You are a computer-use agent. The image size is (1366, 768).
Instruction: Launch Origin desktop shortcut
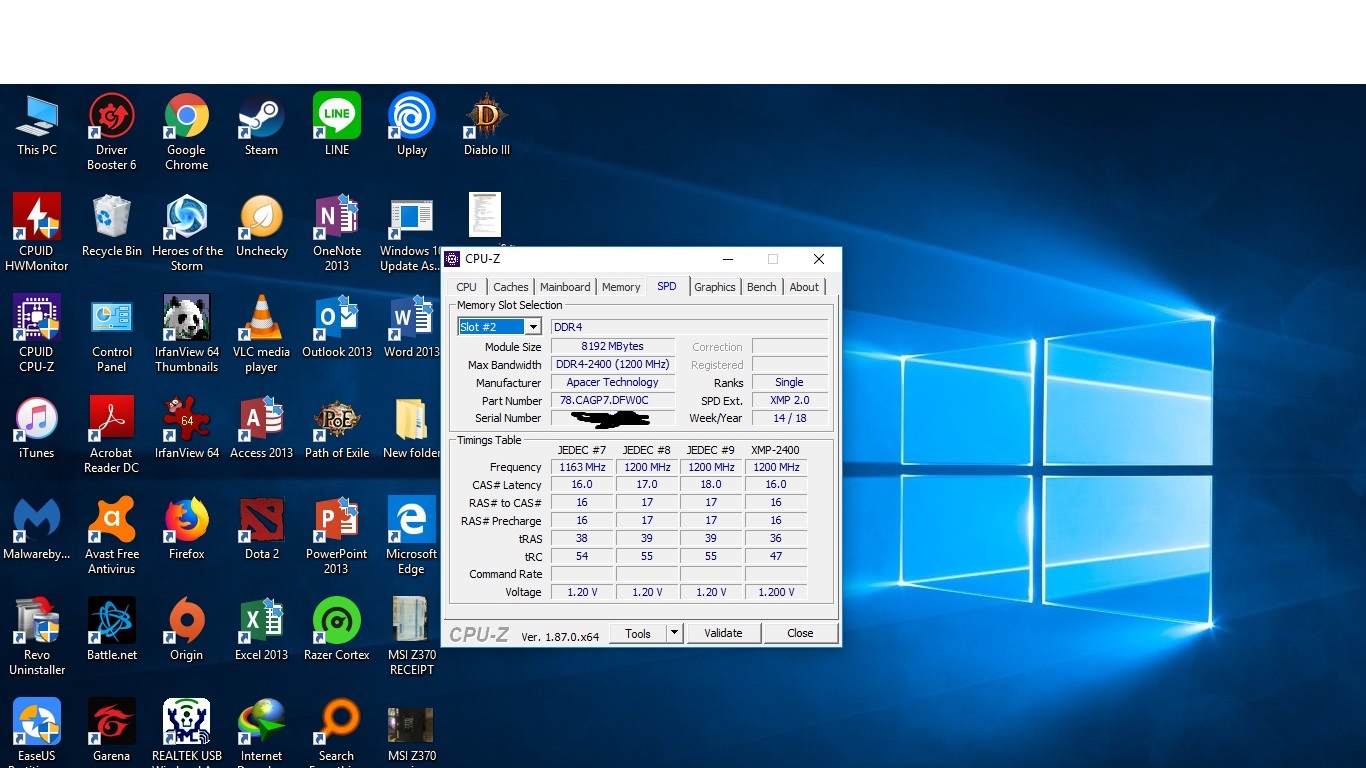coord(187,630)
